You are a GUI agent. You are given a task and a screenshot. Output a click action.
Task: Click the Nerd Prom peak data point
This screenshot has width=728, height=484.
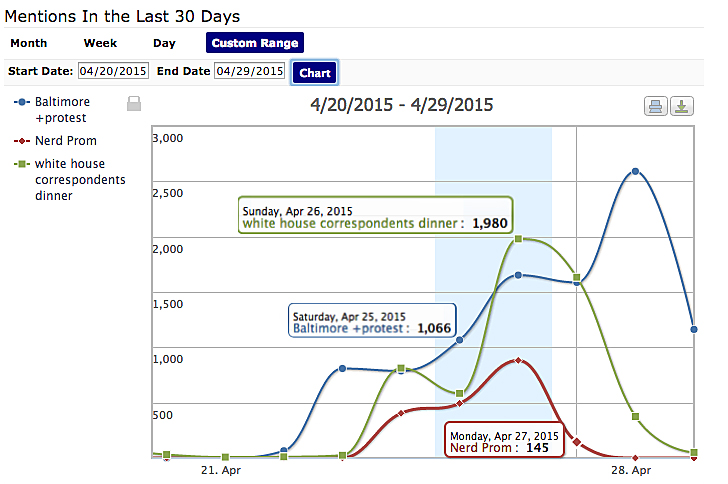(517, 360)
